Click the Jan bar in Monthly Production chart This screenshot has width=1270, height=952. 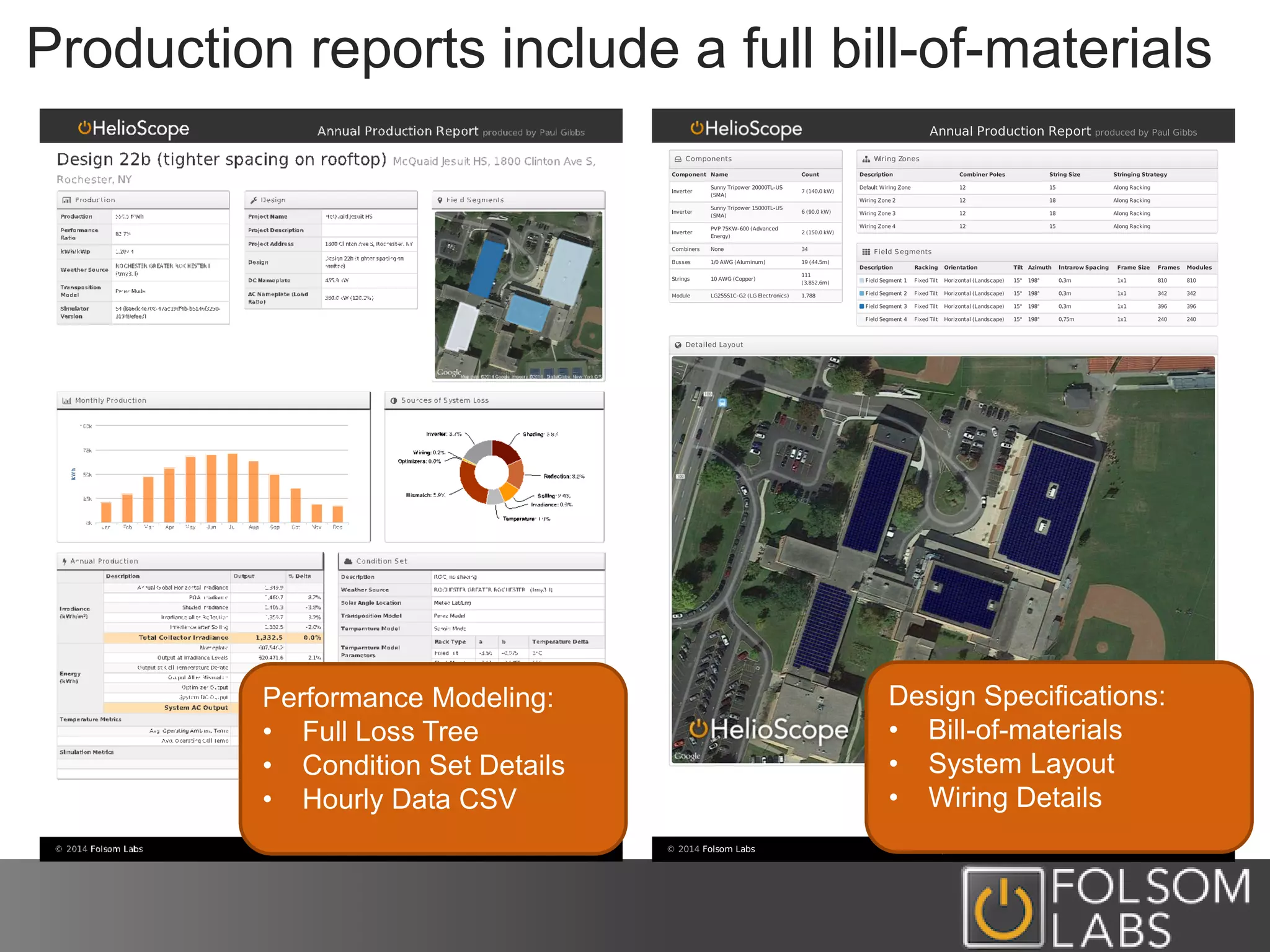106,512
